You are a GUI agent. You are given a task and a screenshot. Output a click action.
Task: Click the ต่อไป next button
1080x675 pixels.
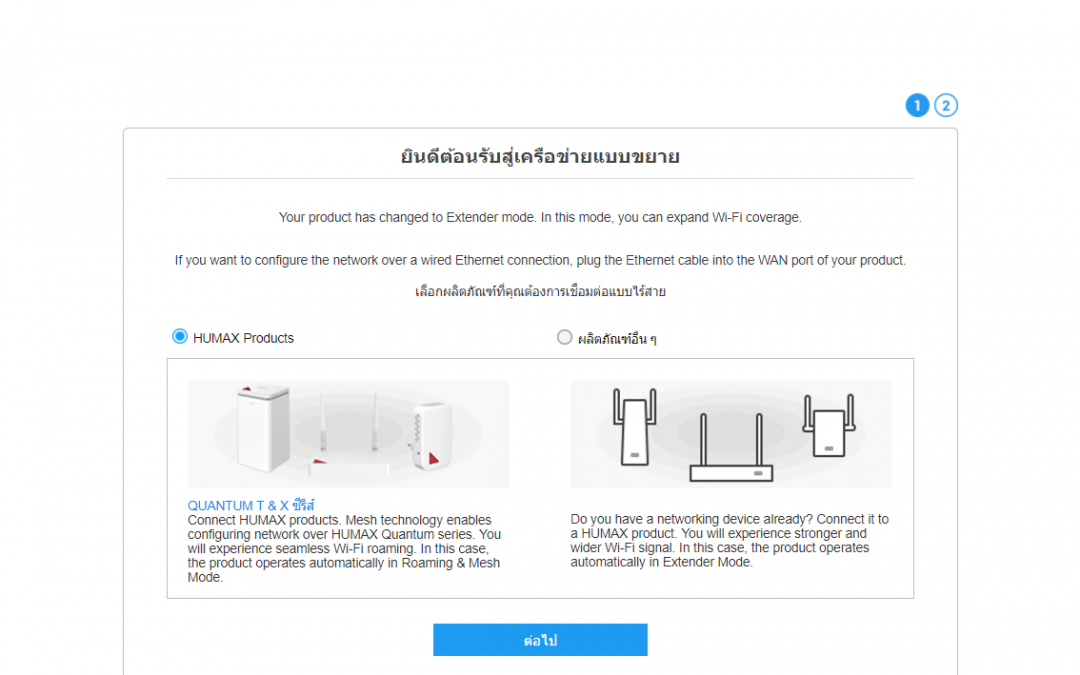click(540, 640)
